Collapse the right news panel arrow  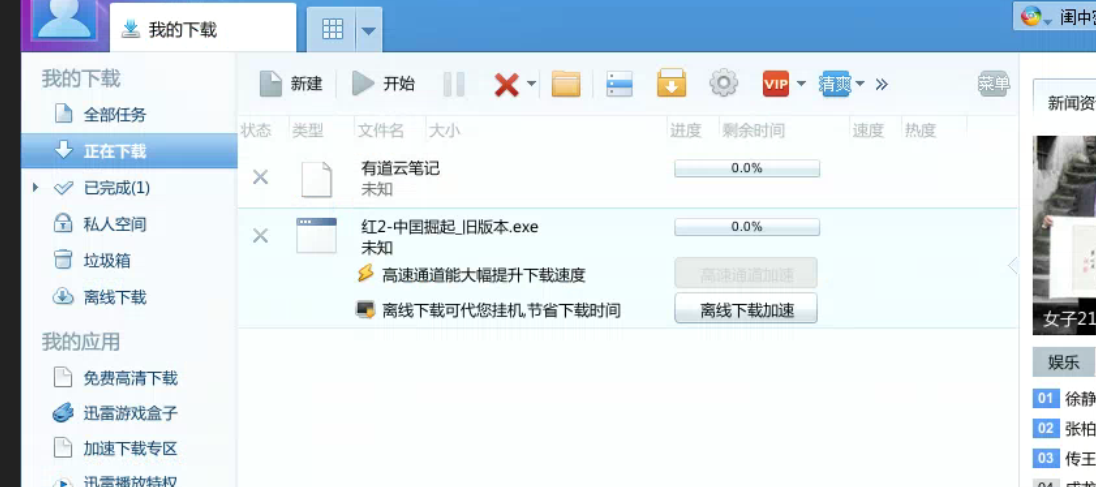[1013, 265]
